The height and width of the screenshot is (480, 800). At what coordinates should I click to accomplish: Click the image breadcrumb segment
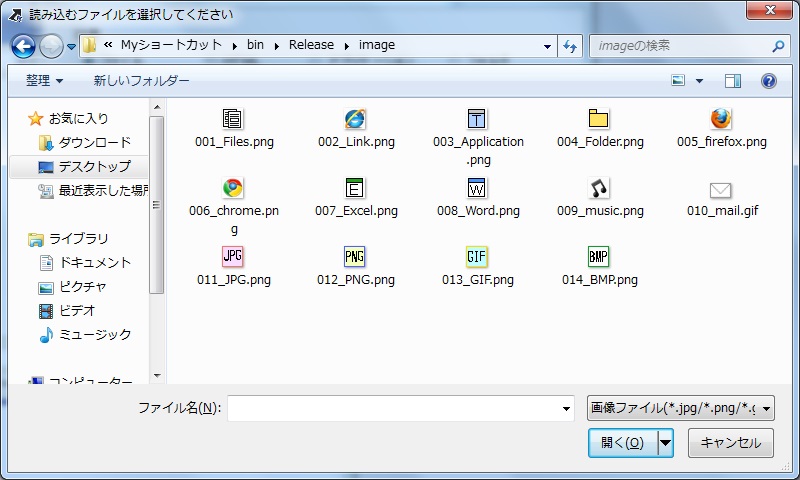pyautogui.click(x=377, y=45)
